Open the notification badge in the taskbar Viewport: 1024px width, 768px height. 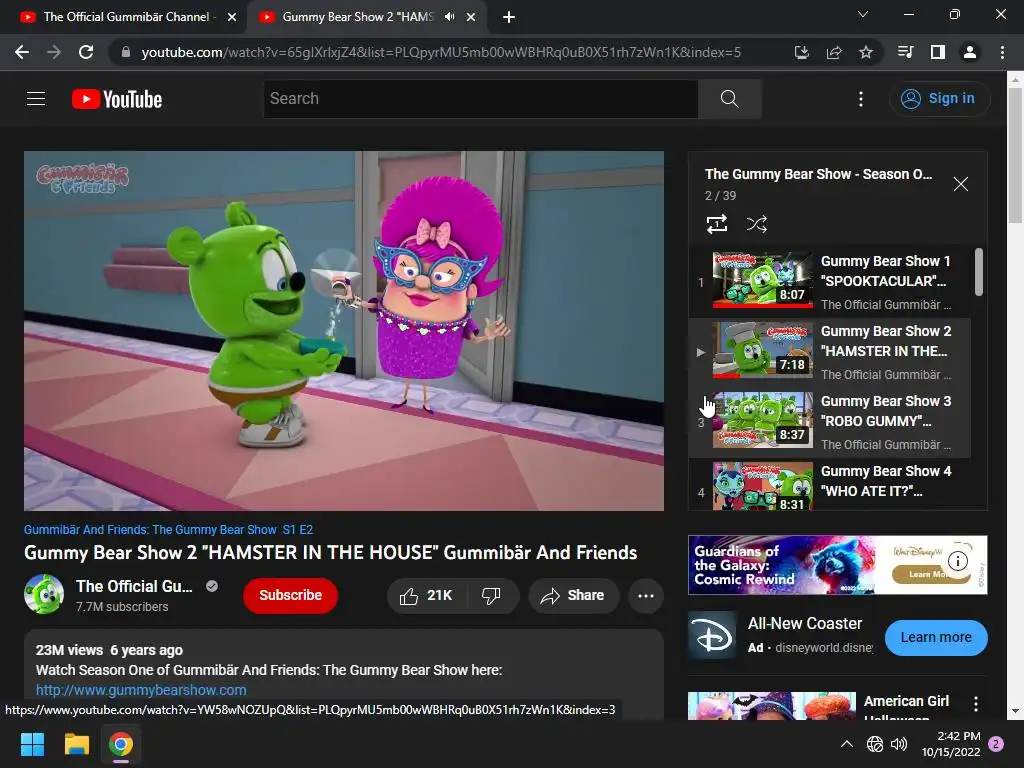click(997, 744)
